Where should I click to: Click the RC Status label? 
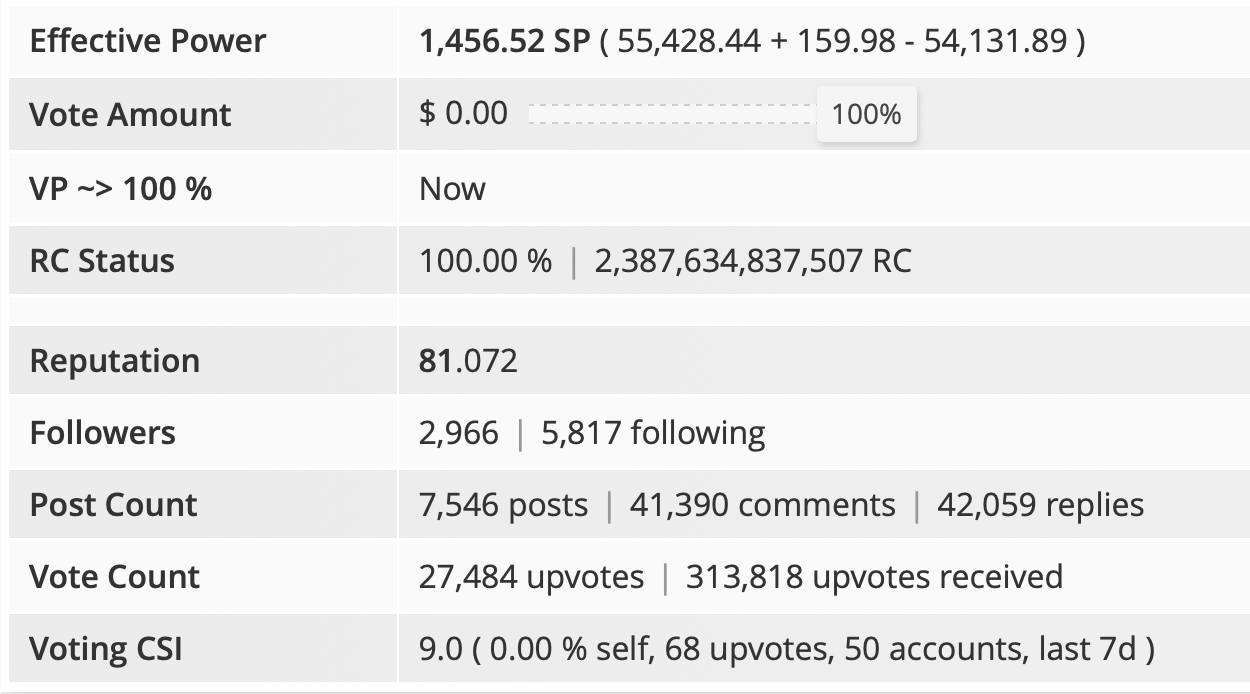click(102, 261)
